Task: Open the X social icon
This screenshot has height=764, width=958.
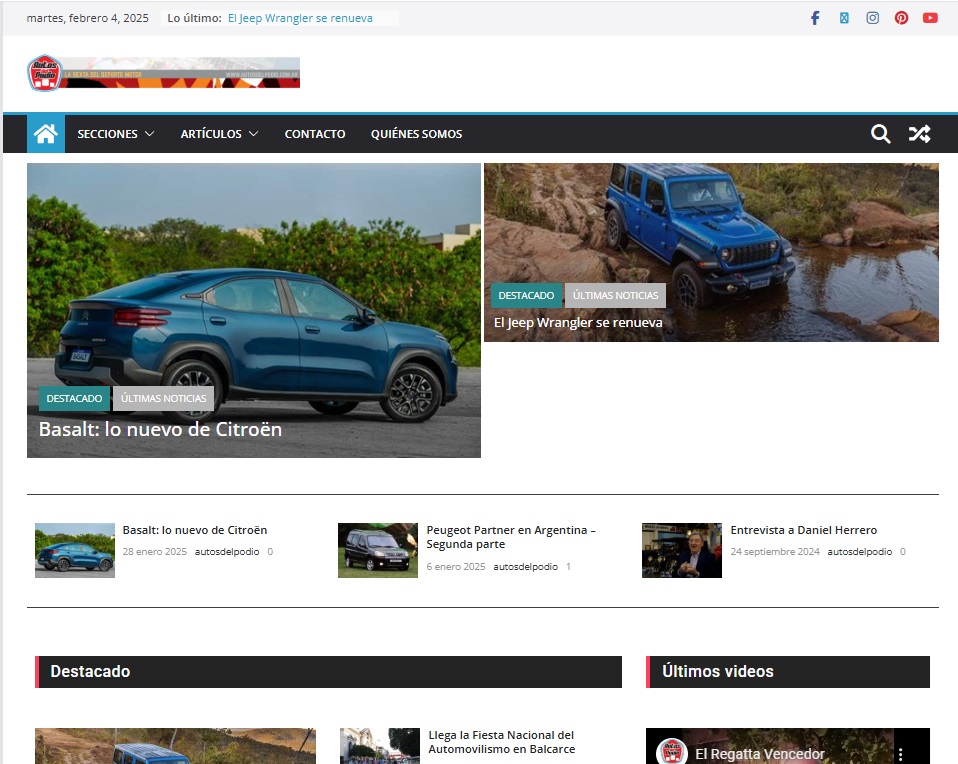Action: click(x=844, y=18)
